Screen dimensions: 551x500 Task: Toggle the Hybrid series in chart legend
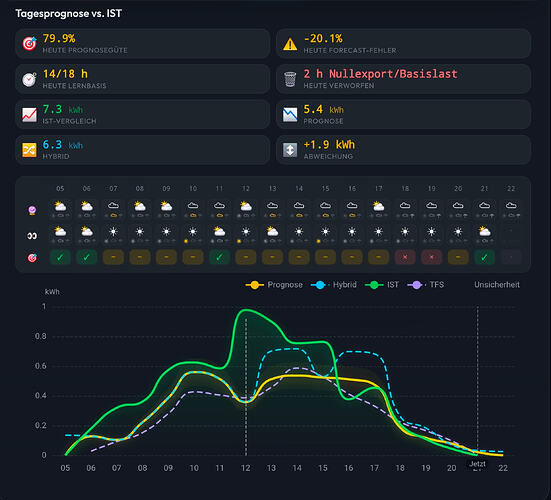point(334,285)
